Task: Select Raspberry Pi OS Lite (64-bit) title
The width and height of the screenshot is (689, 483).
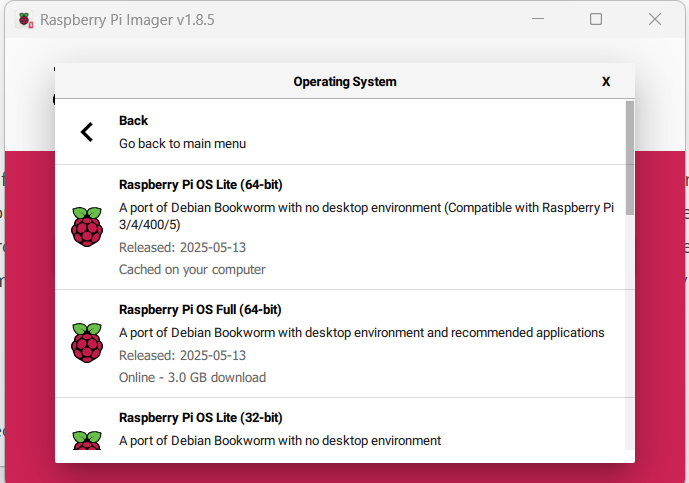Action: tap(200, 185)
